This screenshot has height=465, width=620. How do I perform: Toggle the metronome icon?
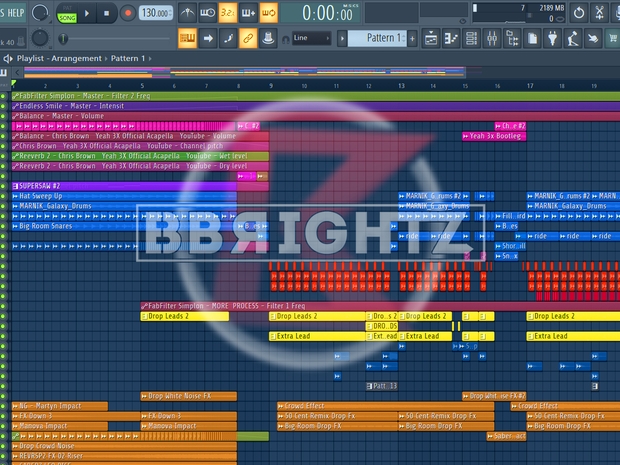tap(187, 13)
